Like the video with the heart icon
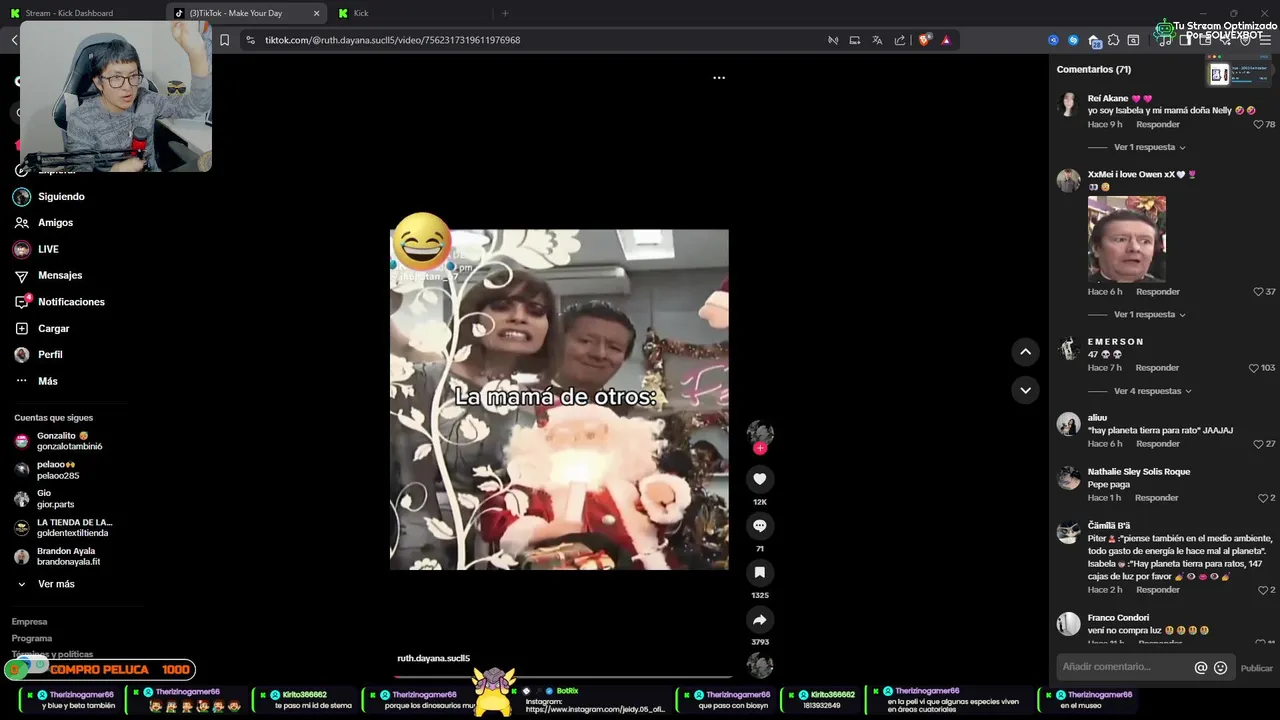This screenshot has width=1280, height=720. [760, 479]
